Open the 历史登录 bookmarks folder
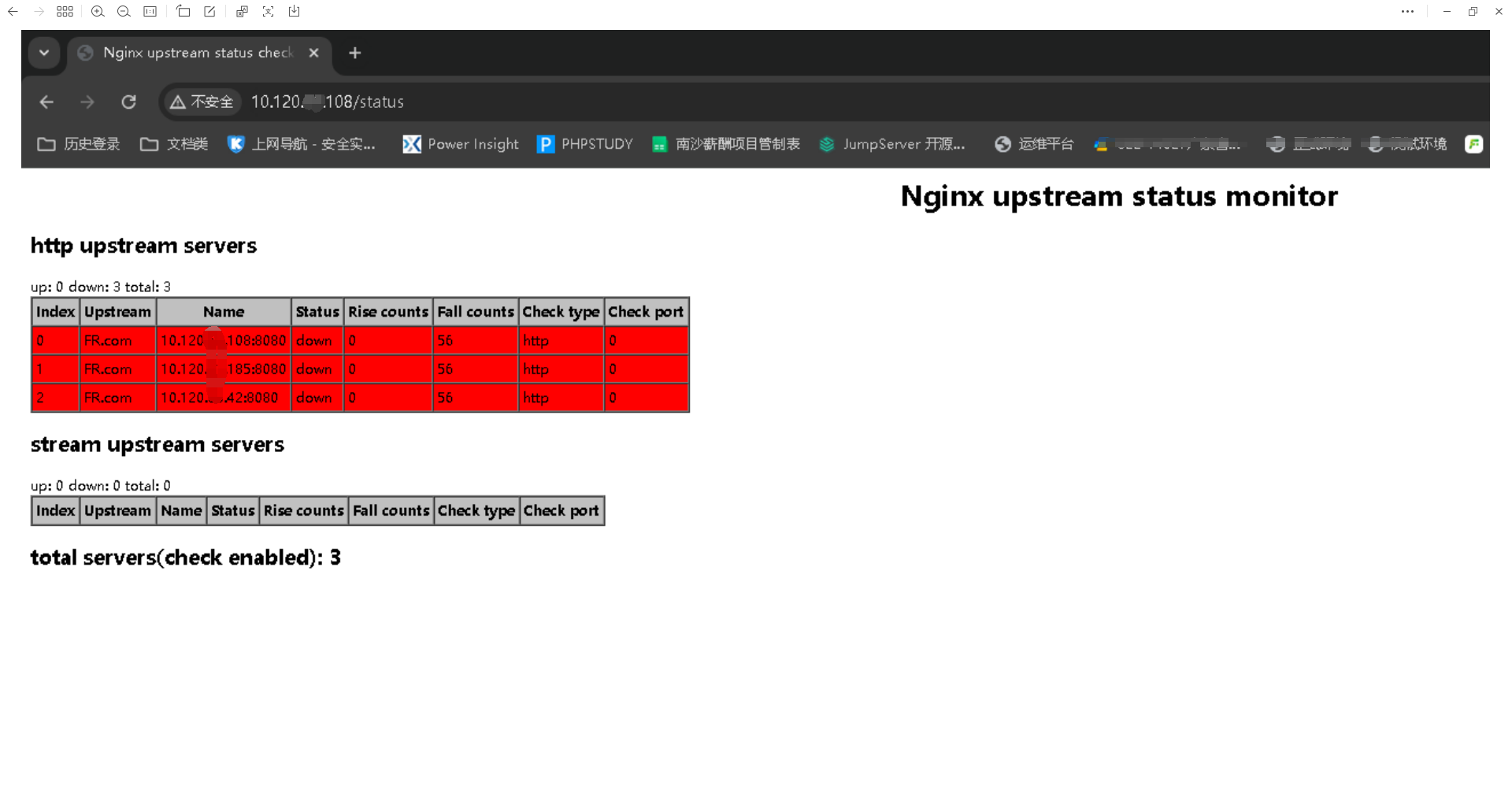 tap(79, 144)
